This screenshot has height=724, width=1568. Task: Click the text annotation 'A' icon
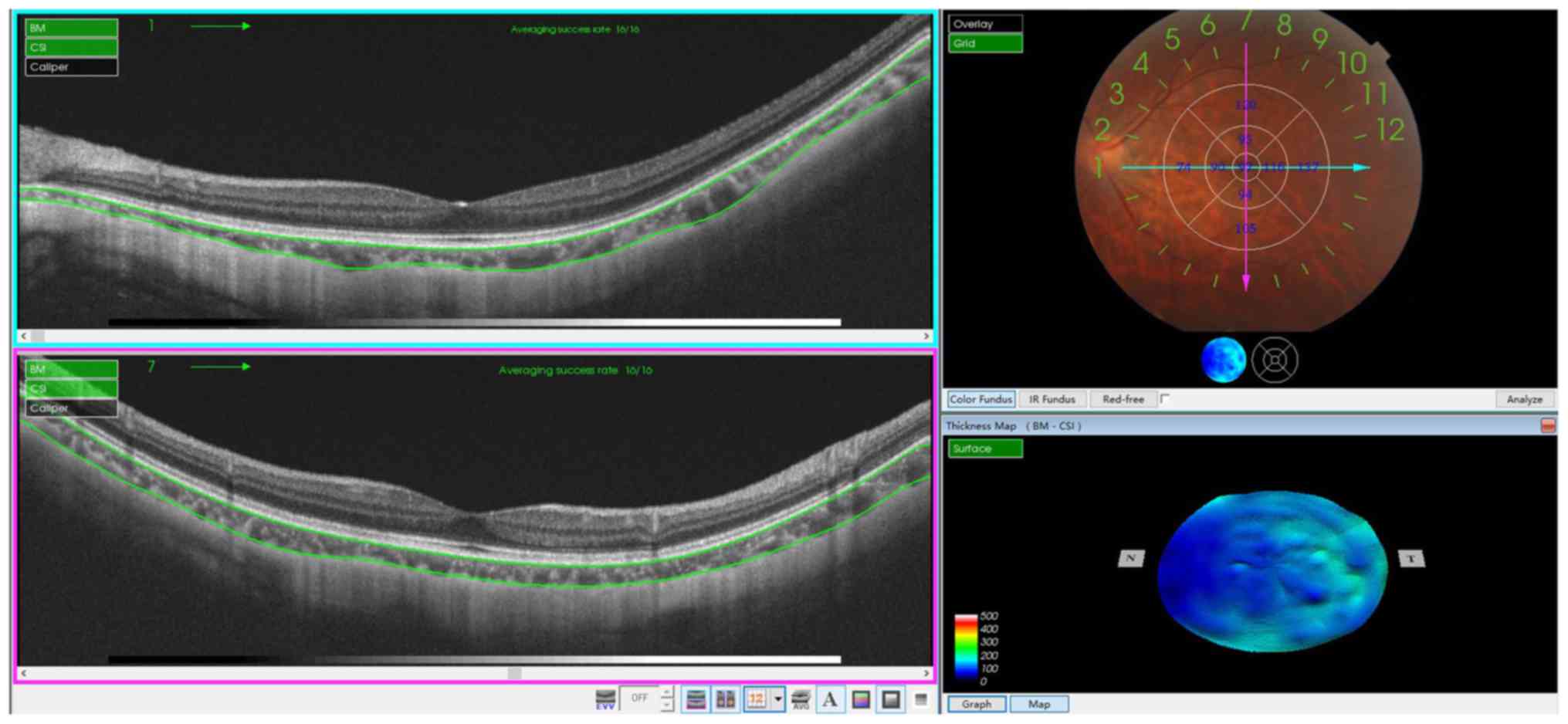[830, 699]
